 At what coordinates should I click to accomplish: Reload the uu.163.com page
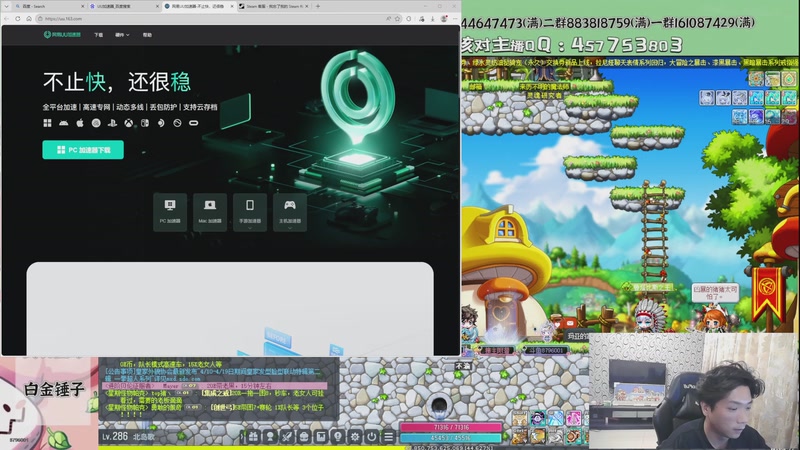tap(18, 18)
